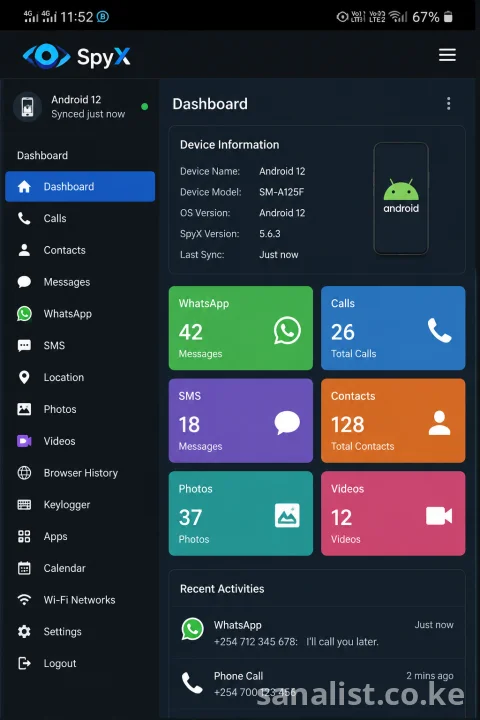Select Keylogger in the sidebar
This screenshot has height=720, width=480.
[80, 504]
